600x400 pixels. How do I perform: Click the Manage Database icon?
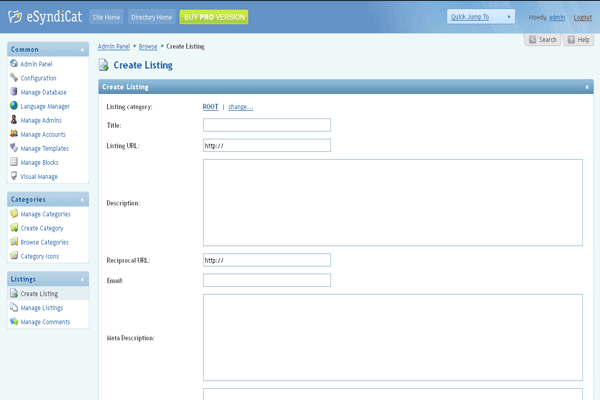coord(14,92)
